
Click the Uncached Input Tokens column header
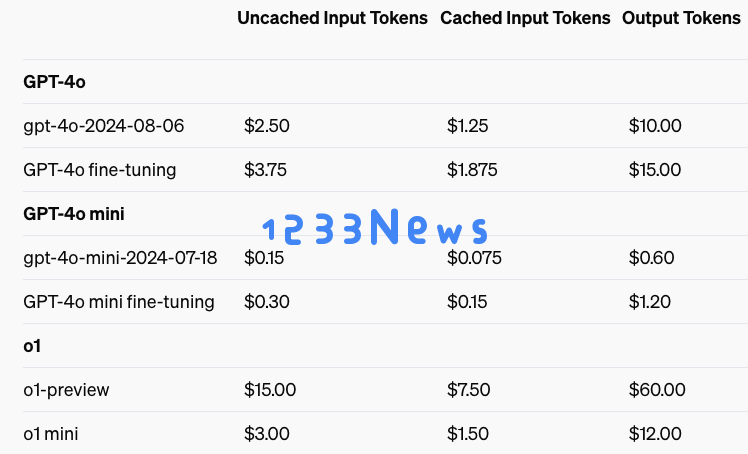pyautogui.click(x=332, y=18)
